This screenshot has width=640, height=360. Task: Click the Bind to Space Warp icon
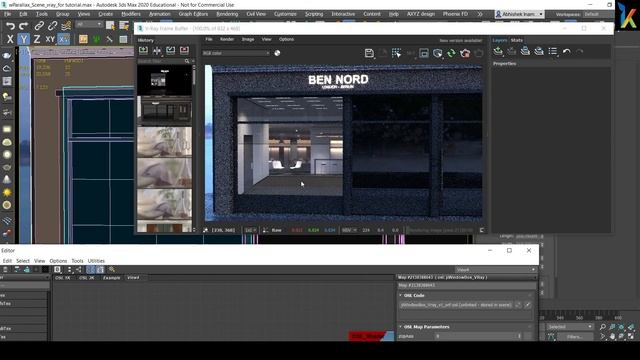click(66, 26)
